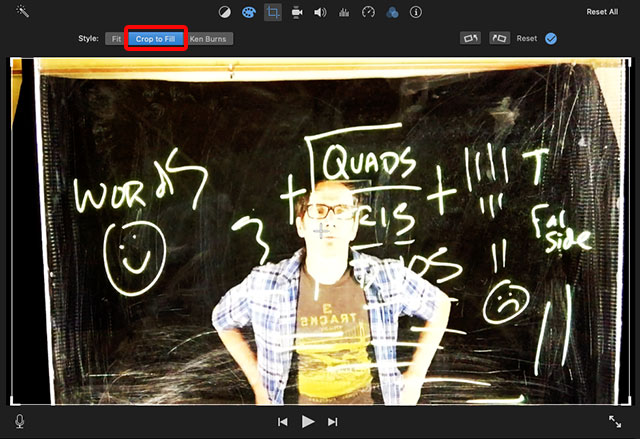Open the volume speaker tool
Image resolution: width=640 pixels, height=439 pixels.
click(321, 12)
